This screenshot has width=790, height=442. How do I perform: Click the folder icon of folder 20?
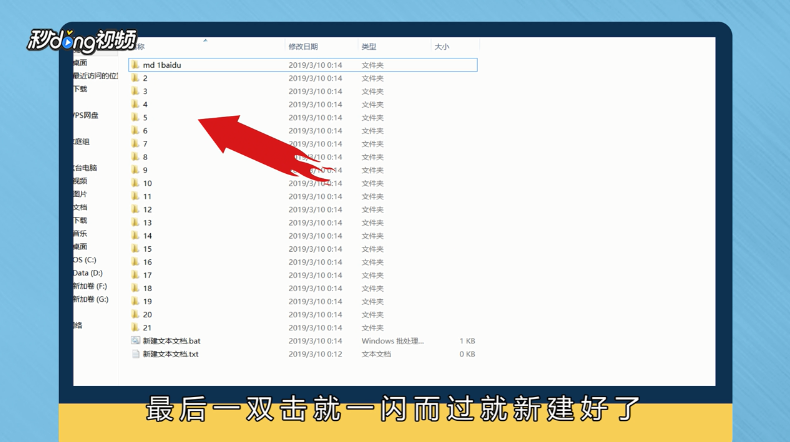tap(135, 314)
